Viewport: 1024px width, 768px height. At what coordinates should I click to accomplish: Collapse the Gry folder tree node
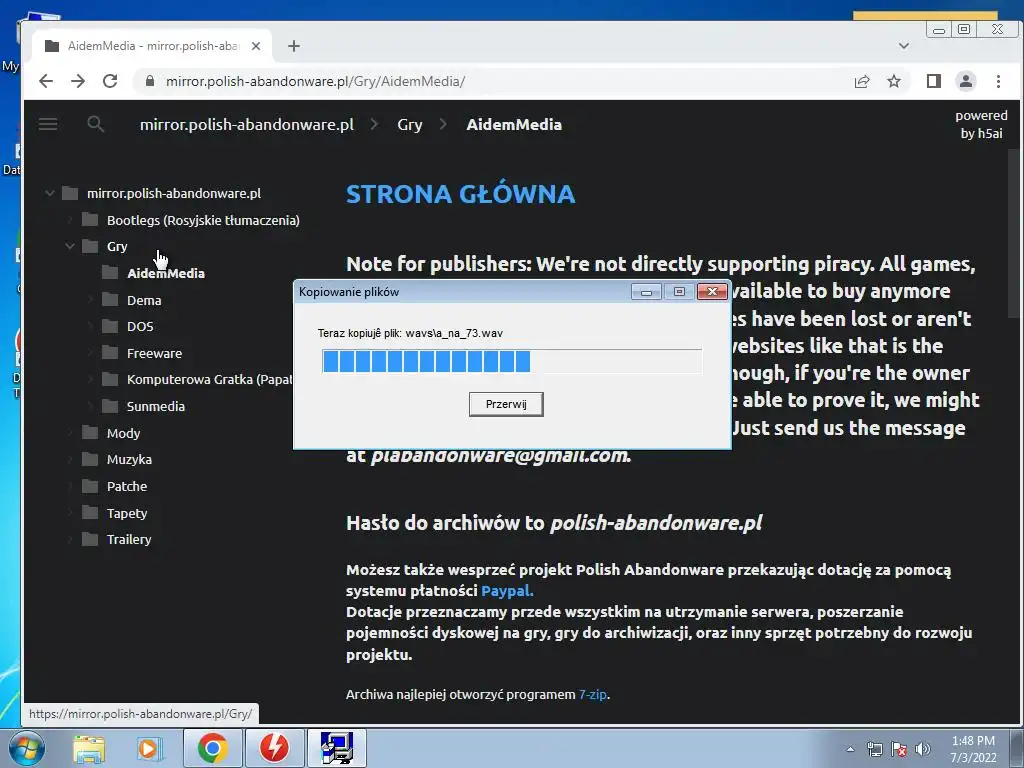70,246
